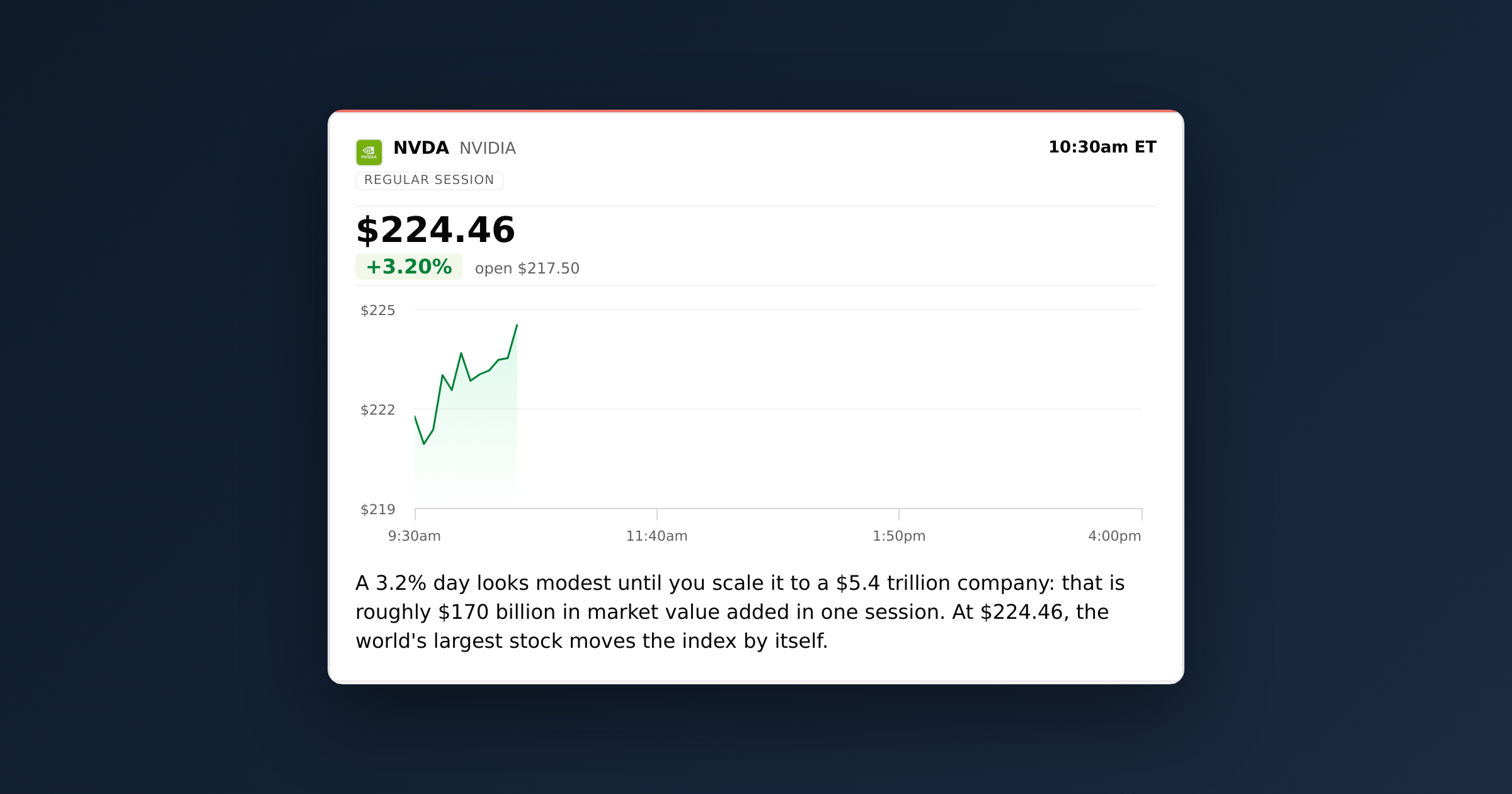The width and height of the screenshot is (1512, 794).
Task: Click the +3.20% change badge
Action: (409, 267)
